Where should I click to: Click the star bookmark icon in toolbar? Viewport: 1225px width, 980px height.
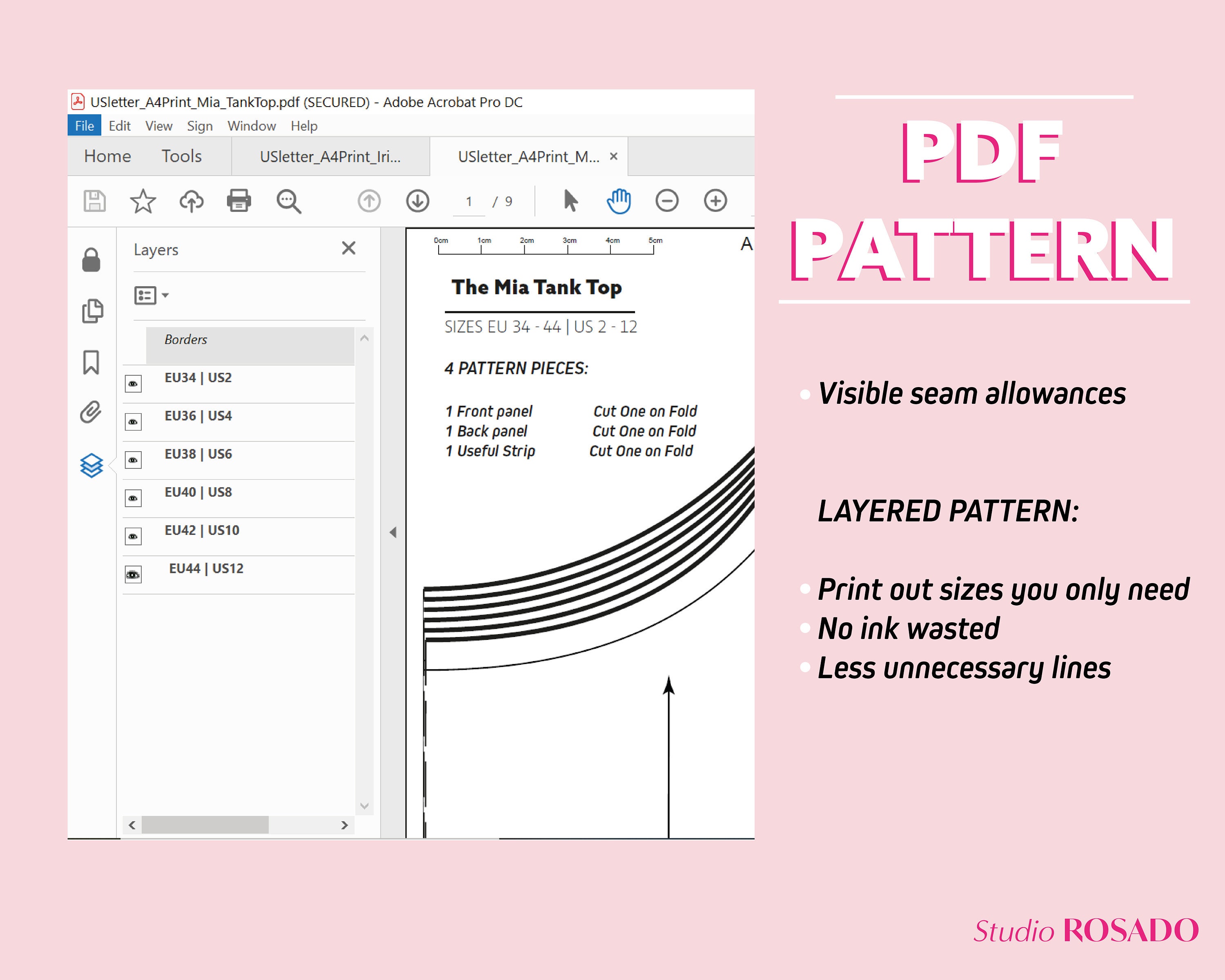(x=143, y=201)
